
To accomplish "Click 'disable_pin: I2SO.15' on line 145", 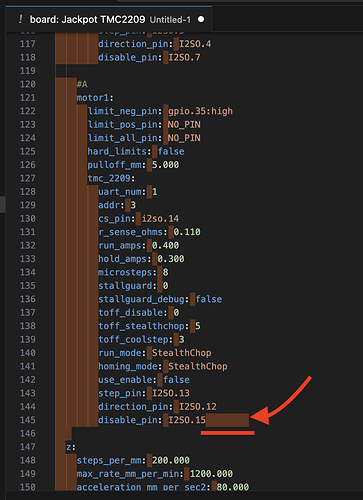I will (152, 420).
